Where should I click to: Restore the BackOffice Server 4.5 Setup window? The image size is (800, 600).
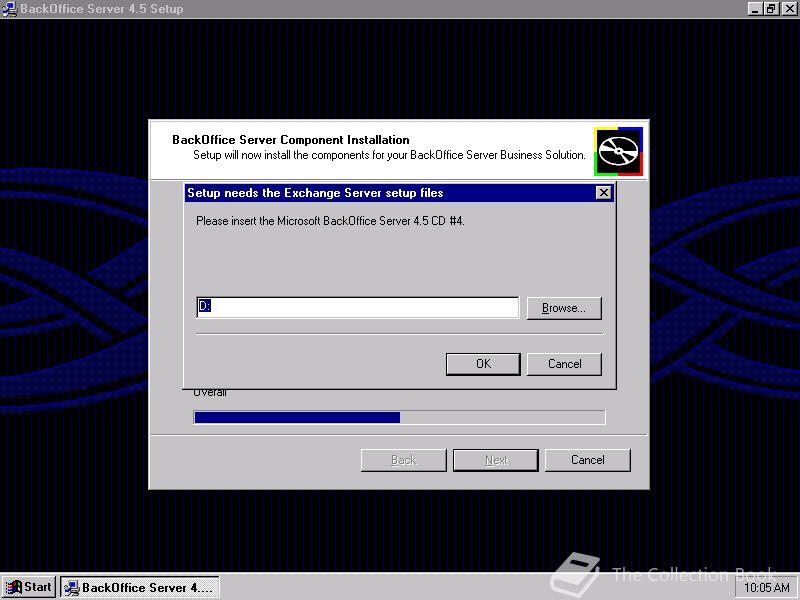click(x=771, y=9)
